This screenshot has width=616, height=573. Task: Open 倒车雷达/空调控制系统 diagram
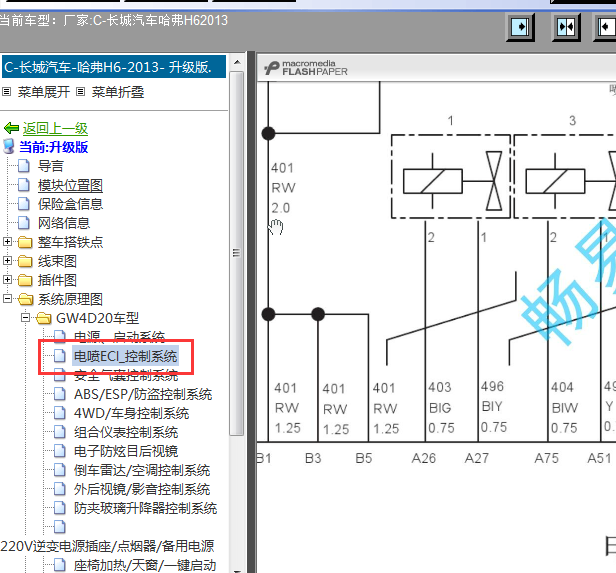pyautogui.click(x=142, y=470)
